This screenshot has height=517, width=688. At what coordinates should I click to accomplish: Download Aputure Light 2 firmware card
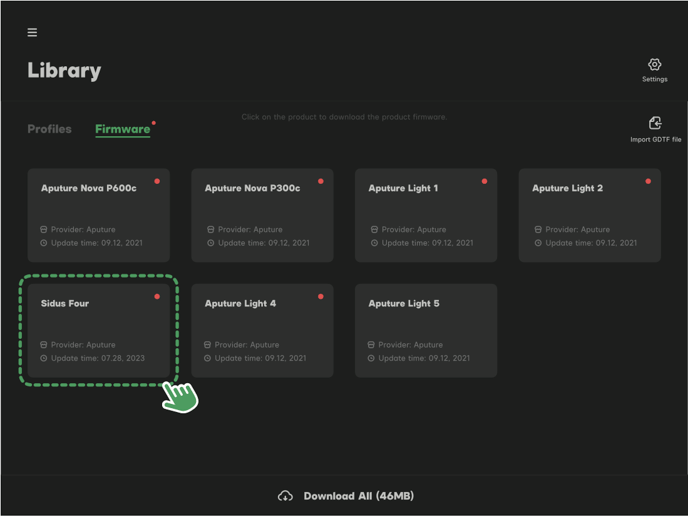(x=589, y=215)
